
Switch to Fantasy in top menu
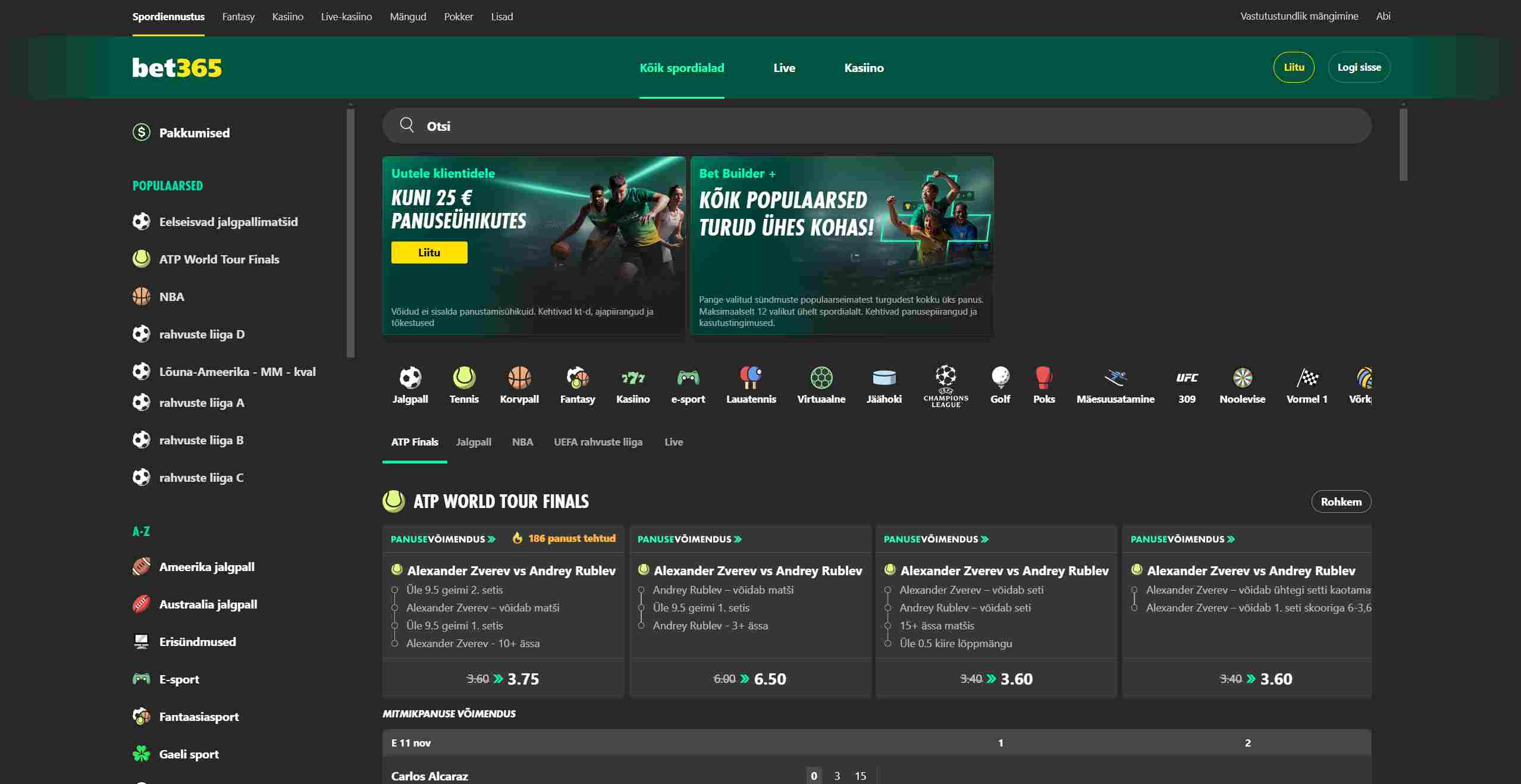click(239, 17)
